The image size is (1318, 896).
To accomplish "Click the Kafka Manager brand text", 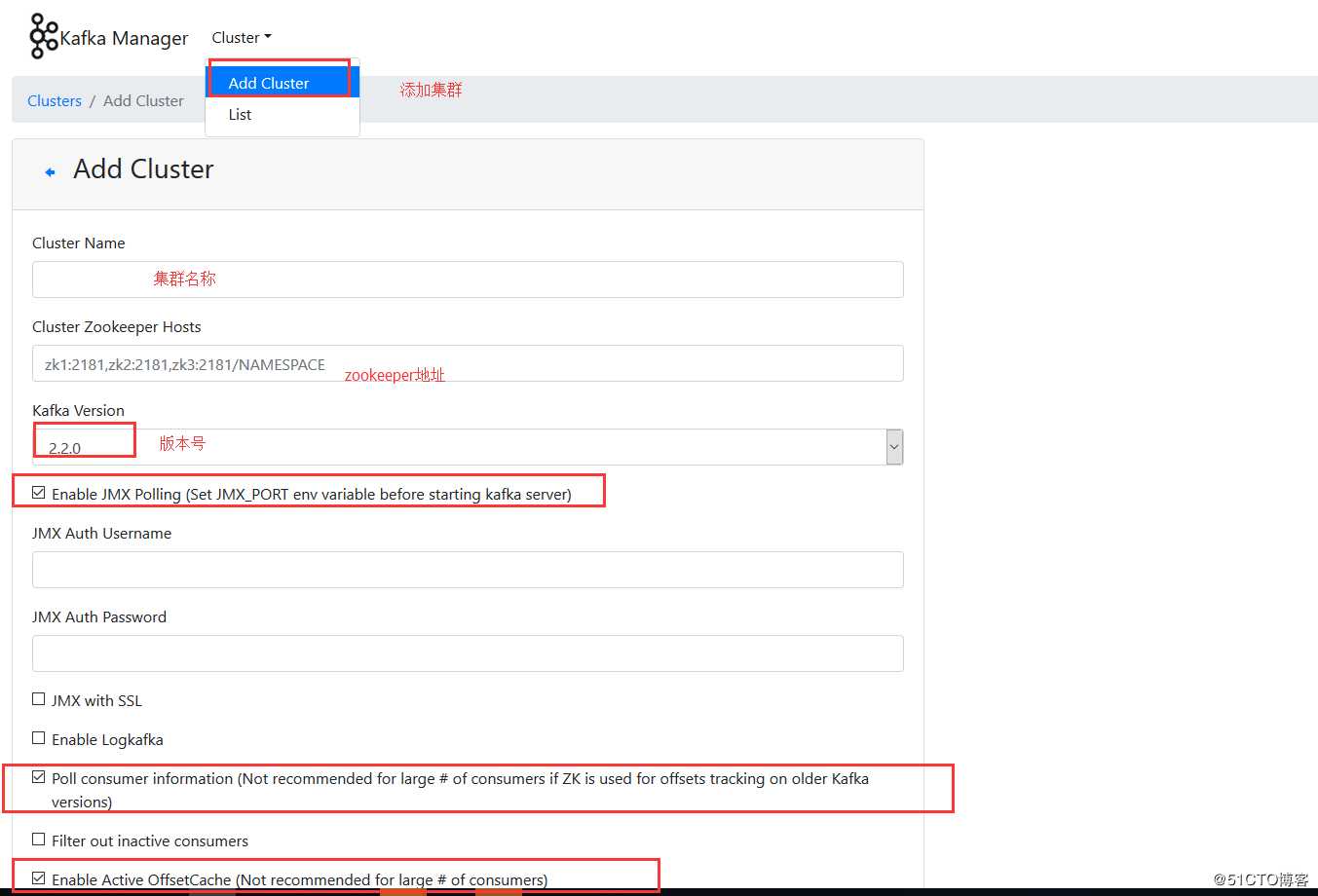I will 124,38.
